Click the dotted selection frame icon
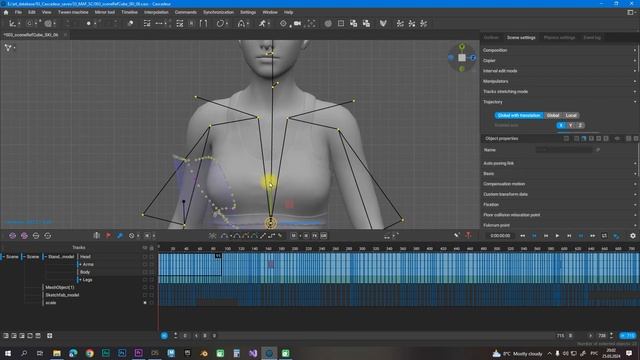Viewport: 640px width, 360px height. [311, 24]
